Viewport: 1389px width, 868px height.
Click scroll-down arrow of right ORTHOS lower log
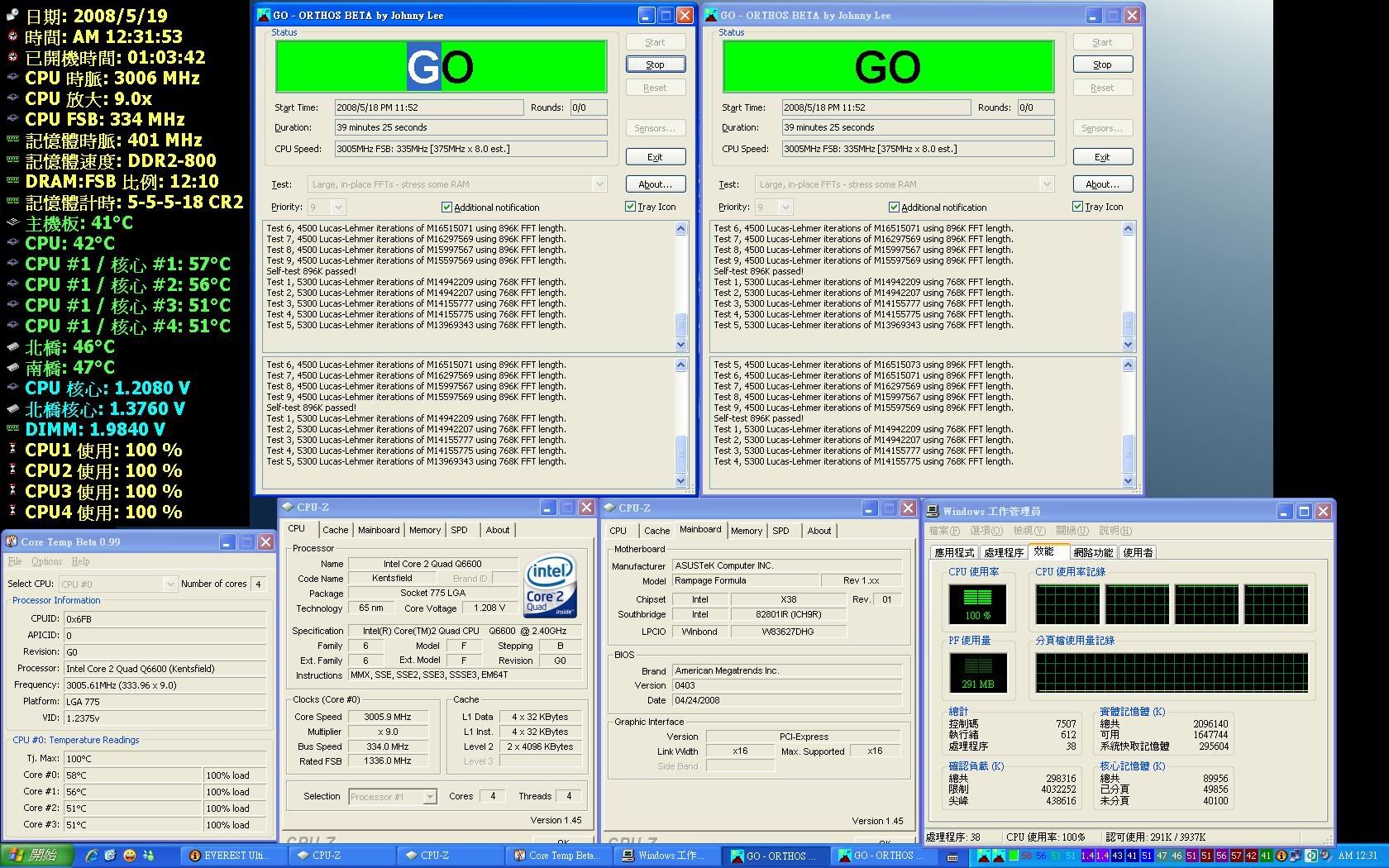tap(1129, 481)
